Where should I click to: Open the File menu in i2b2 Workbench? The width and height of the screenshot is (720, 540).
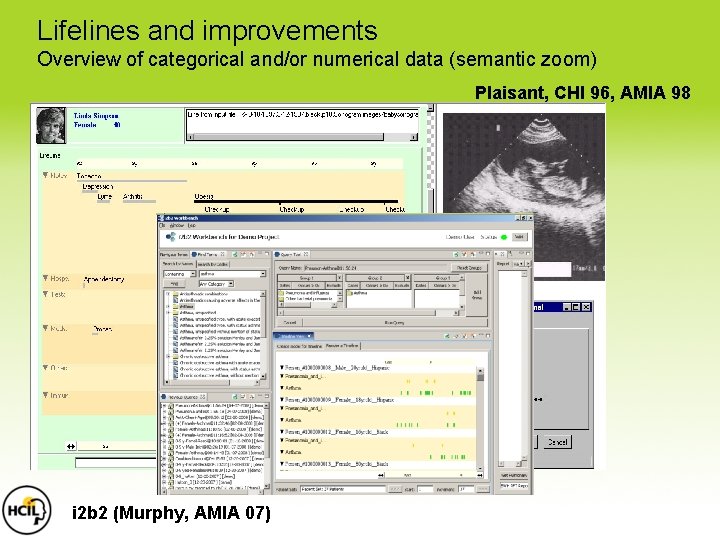pyautogui.click(x=162, y=225)
